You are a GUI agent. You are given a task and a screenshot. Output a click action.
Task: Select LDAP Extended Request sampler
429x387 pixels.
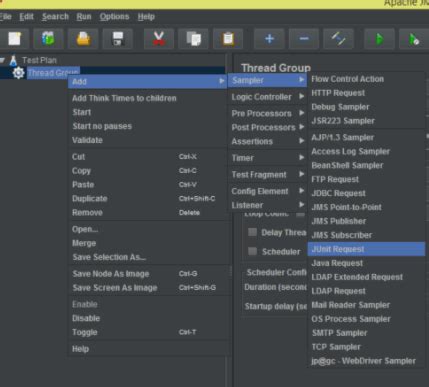click(x=366, y=277)
